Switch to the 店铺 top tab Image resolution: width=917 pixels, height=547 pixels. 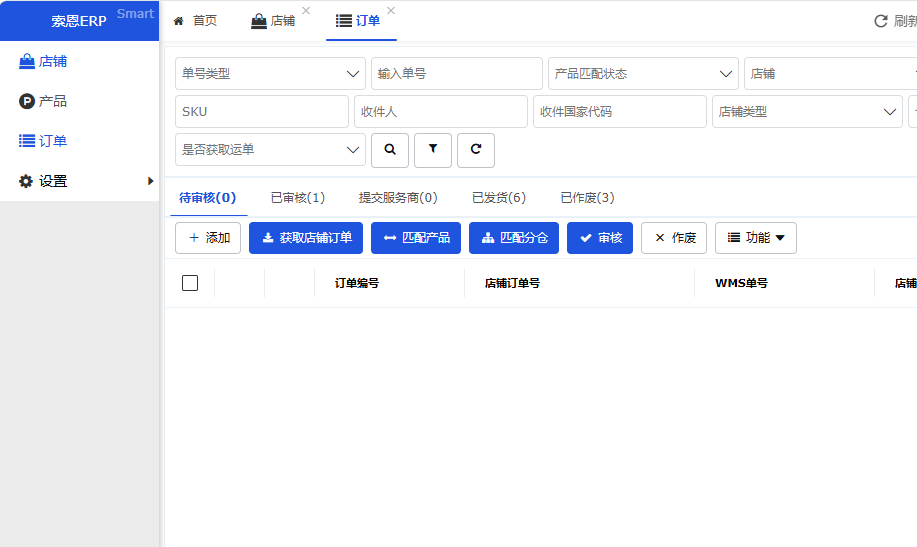coord(273,21)
